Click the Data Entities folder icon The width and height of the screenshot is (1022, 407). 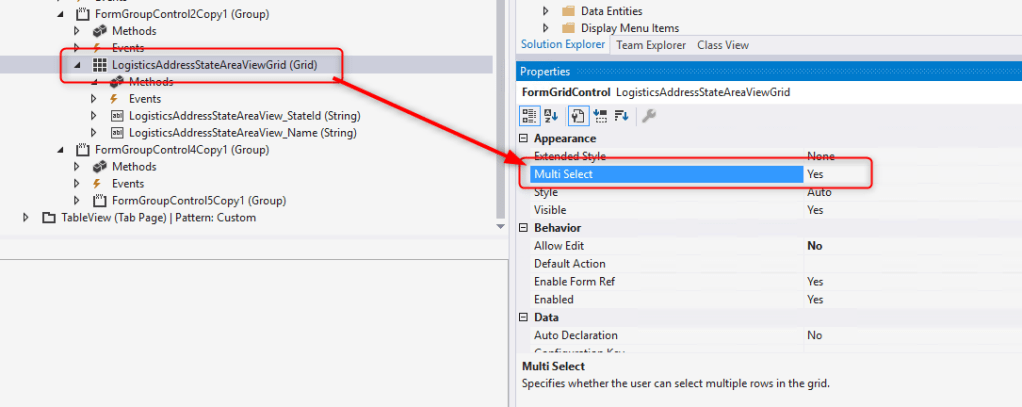pos(568,11)
